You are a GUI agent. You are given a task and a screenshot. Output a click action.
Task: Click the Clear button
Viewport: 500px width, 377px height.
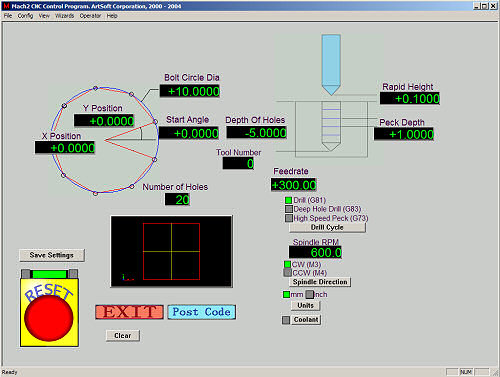123,335
